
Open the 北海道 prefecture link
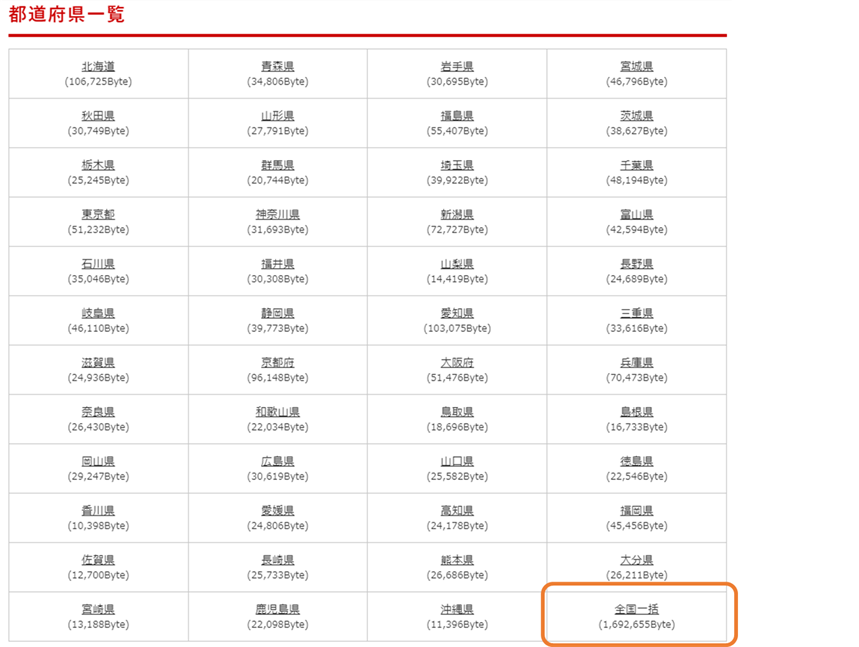pos(98,67)
